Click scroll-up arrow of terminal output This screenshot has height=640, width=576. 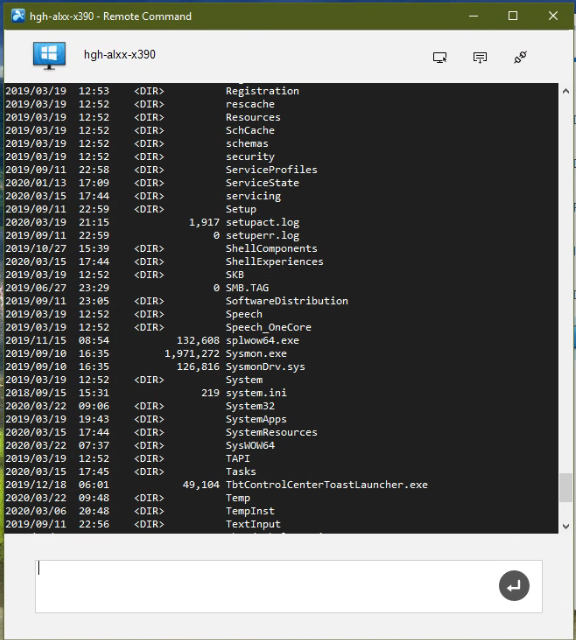[565, 91]
